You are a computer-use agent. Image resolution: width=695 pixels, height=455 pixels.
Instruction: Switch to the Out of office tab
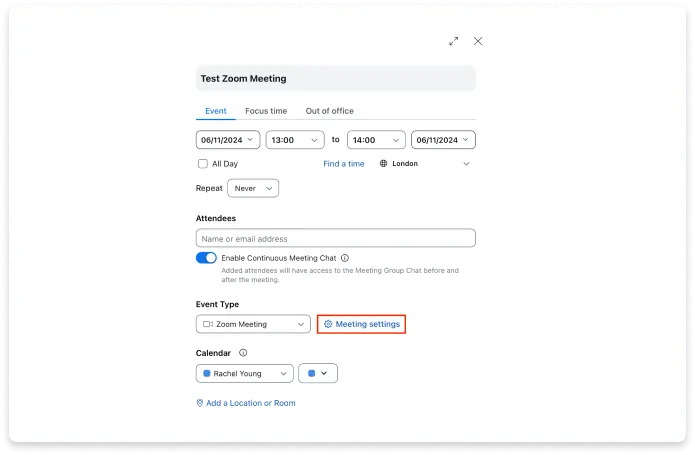(x=329, y=111)
